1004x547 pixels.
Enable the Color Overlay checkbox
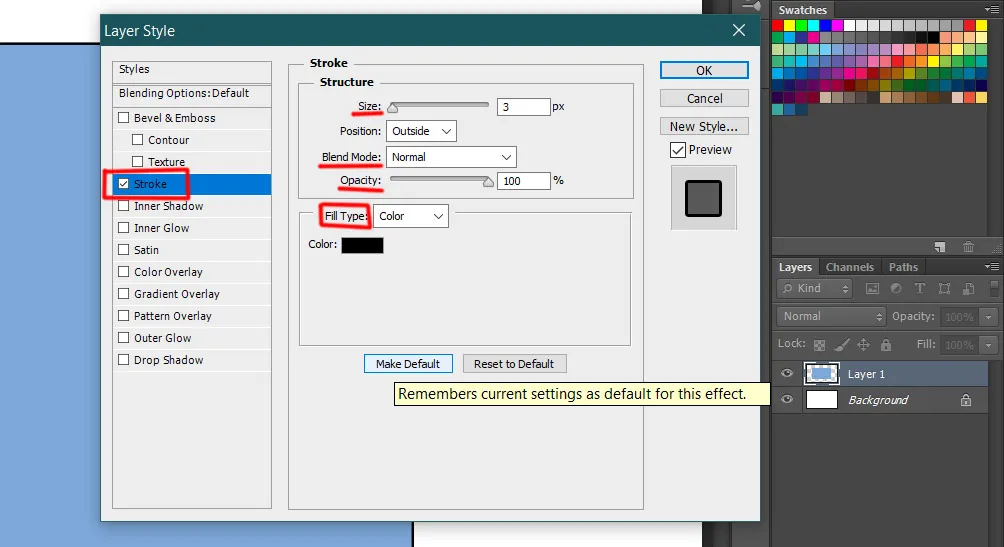124,272
